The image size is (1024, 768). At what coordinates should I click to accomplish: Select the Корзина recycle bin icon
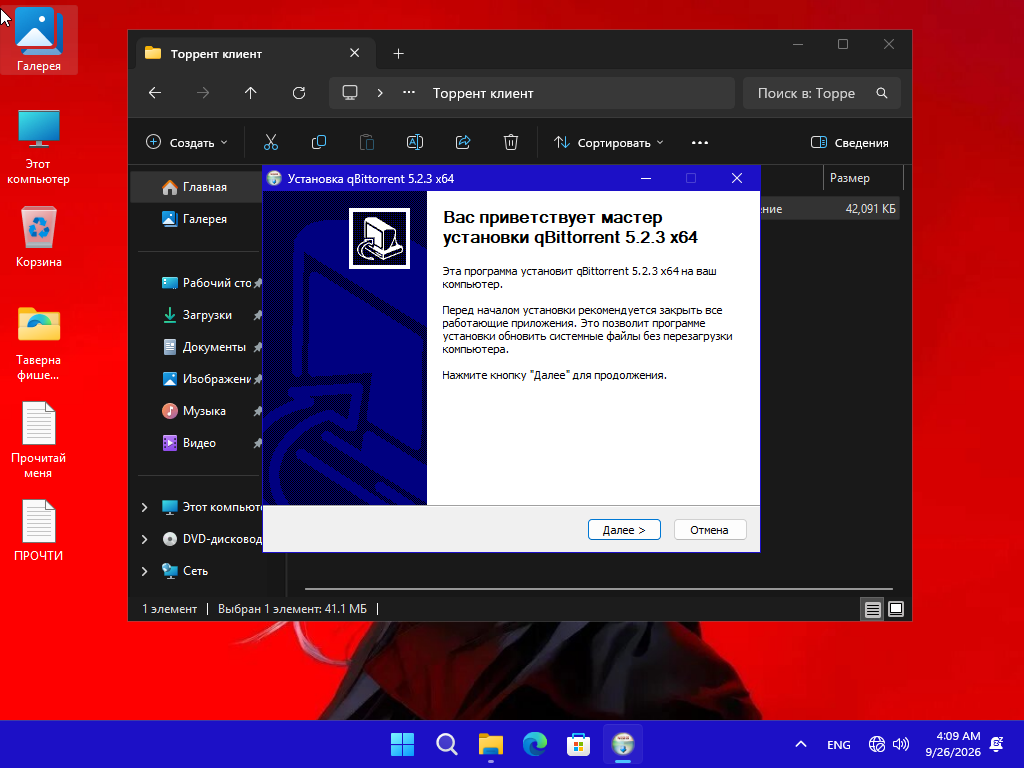[x=39, y=236]
